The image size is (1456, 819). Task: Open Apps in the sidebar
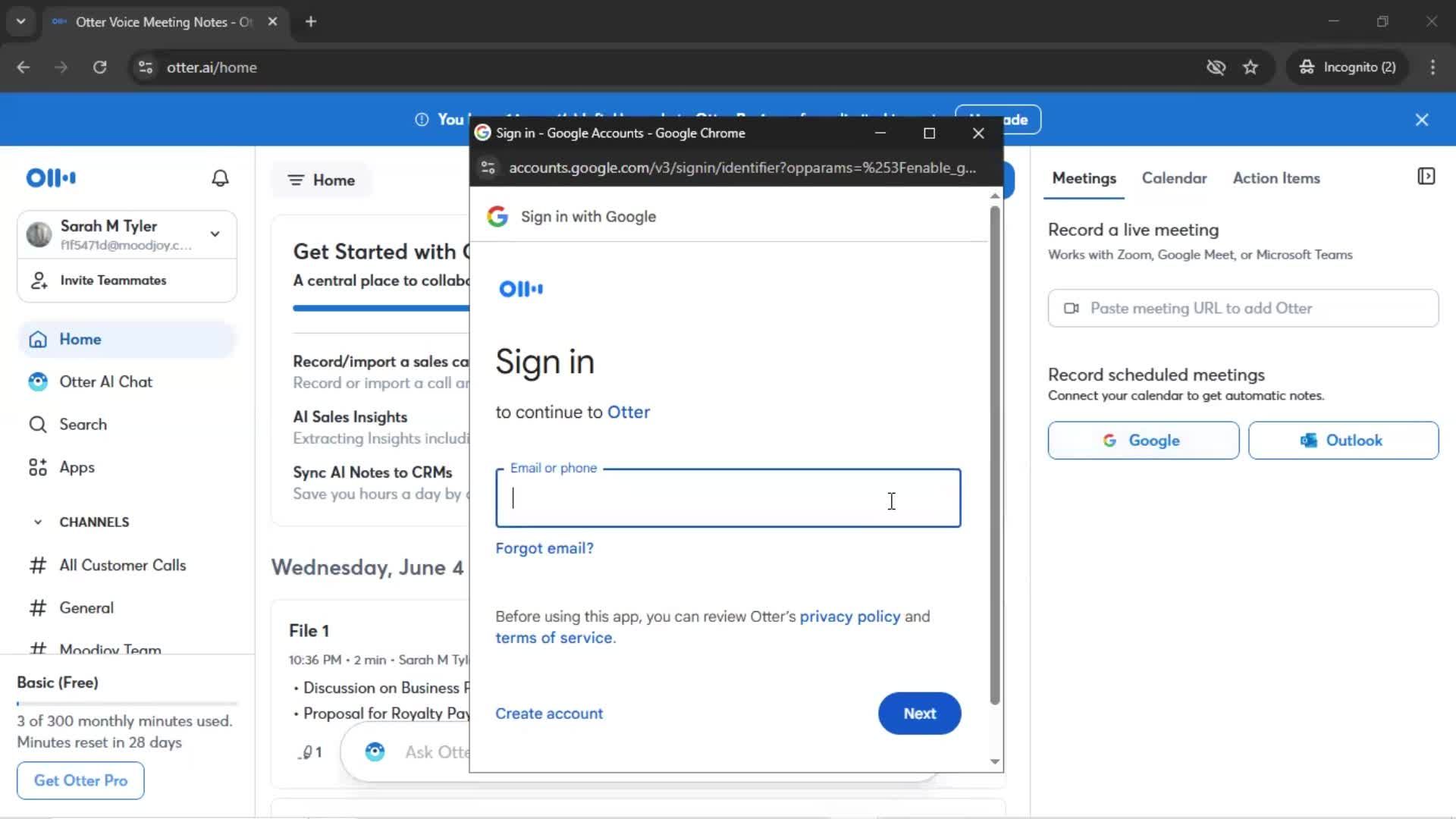(127, 467)
